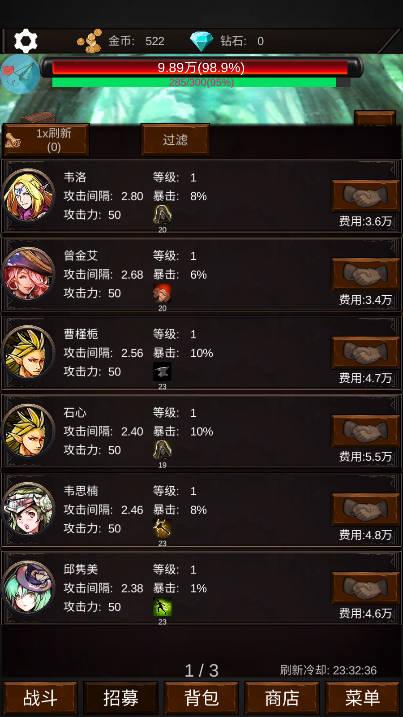
Task: Recruit 邱隽美 using the handshake icon
Action: tap(365, 588)
